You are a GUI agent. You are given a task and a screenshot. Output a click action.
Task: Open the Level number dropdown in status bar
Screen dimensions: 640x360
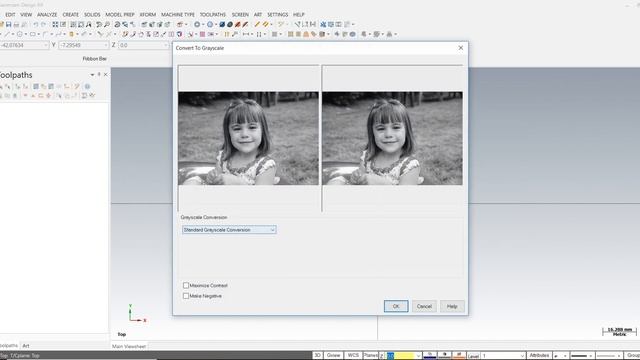(522, 356)
